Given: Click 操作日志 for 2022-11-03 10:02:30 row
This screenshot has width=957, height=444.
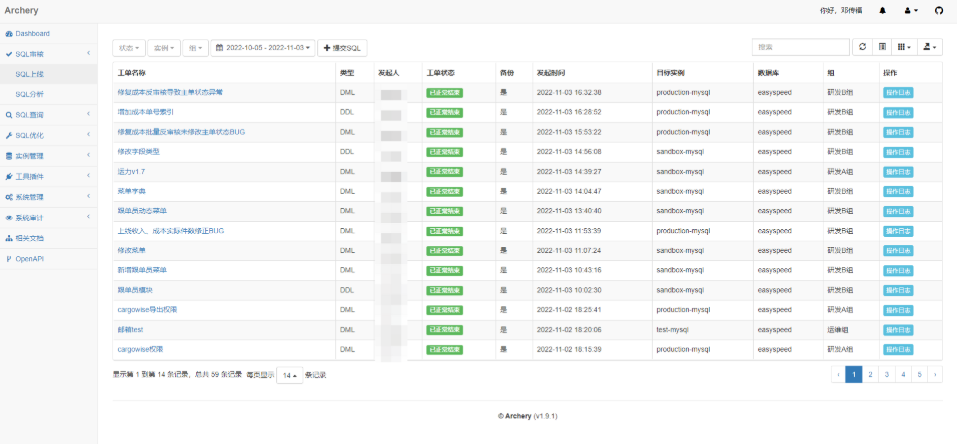Looking at the screenshot, I should tap(898, 290).
